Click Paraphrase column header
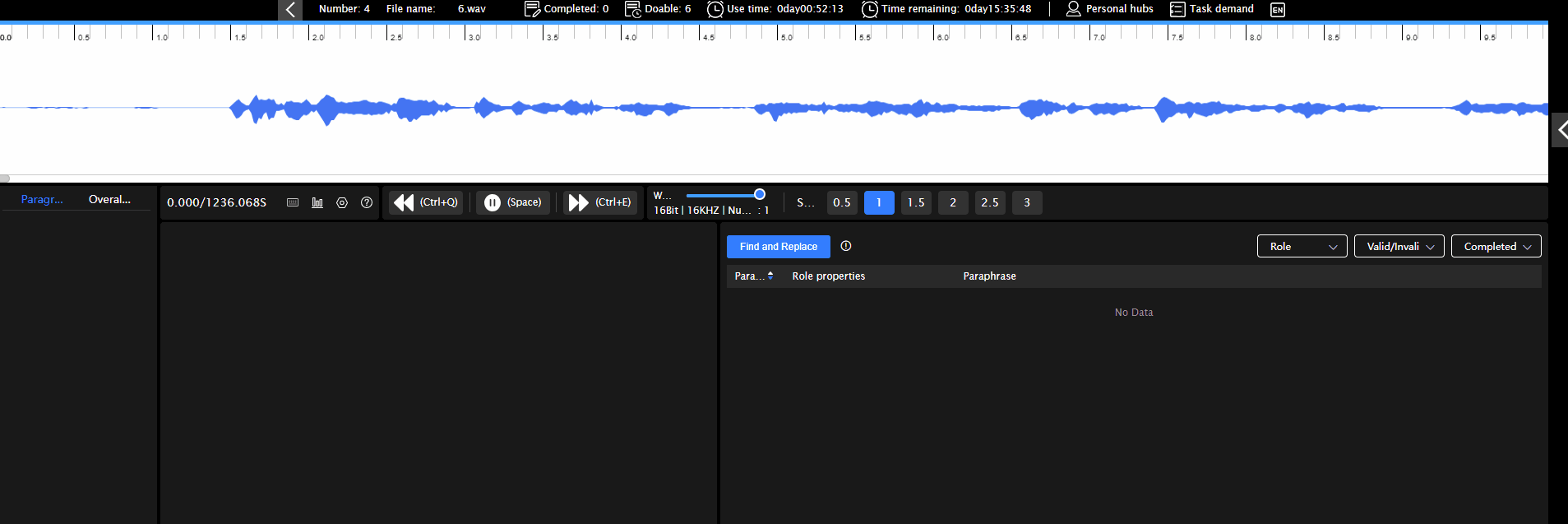The width and height of the screenshot is (1568, 524). point(989,276)
